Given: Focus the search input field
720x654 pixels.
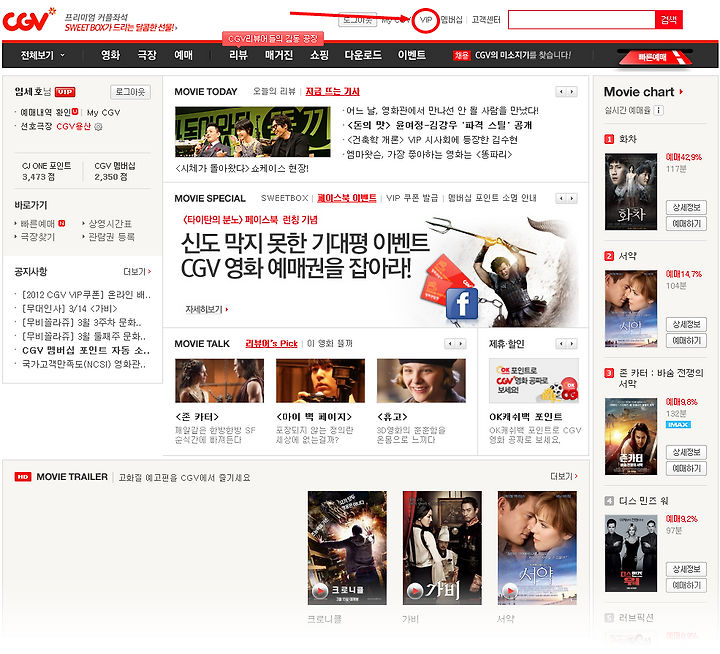Looking at the screenshot, I should tap(581, 20).
